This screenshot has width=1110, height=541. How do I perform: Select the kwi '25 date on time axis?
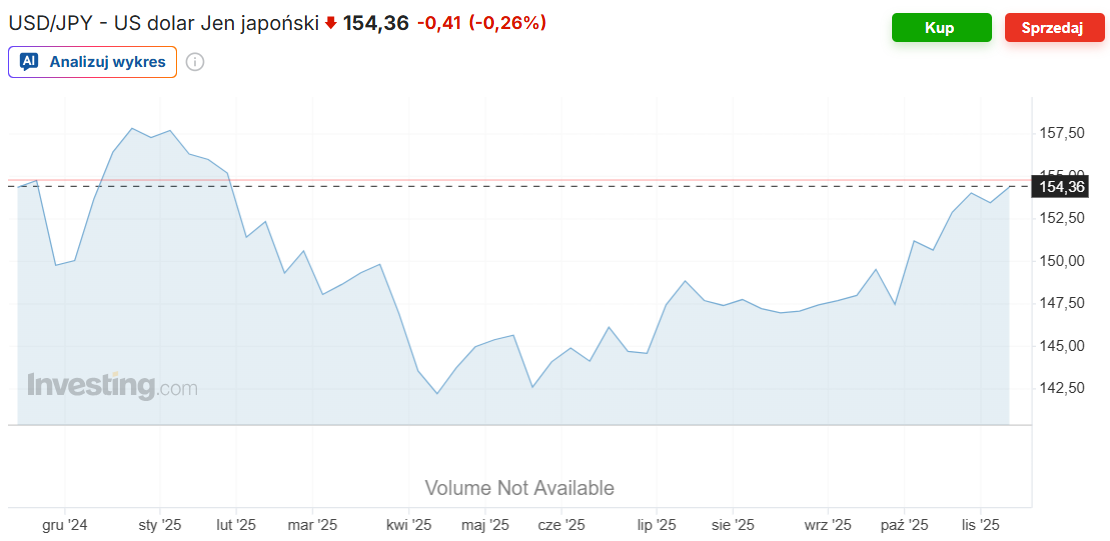click(408, 524)
